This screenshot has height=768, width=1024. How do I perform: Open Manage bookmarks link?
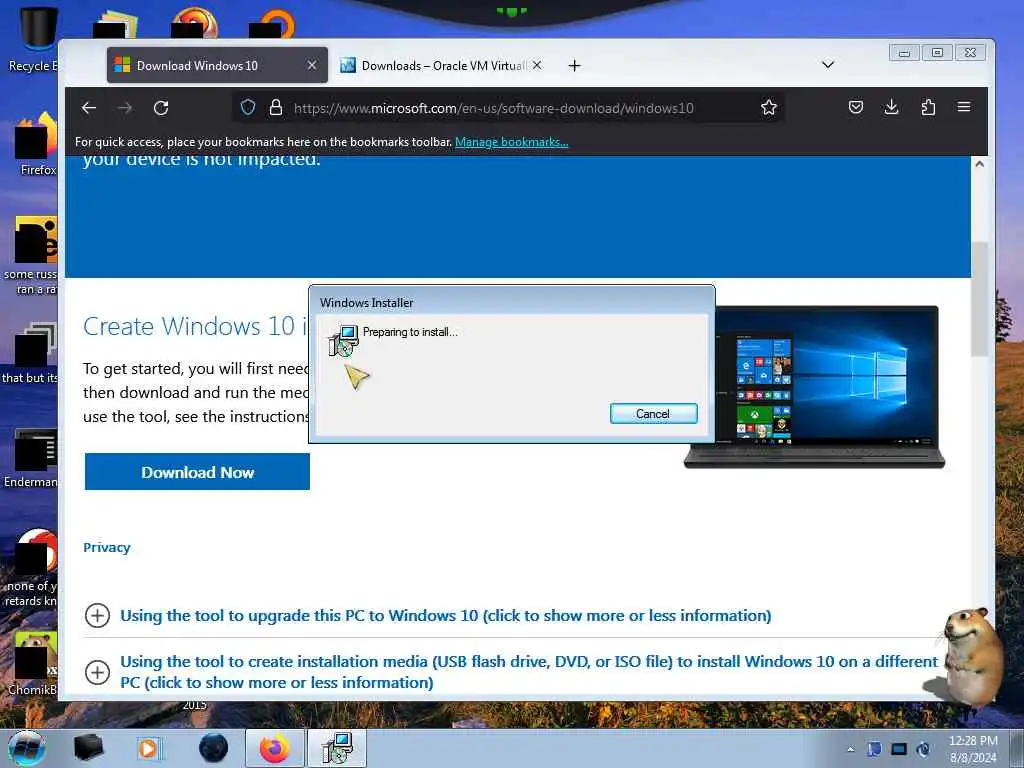pyautogui.click(x=511, y=142)
